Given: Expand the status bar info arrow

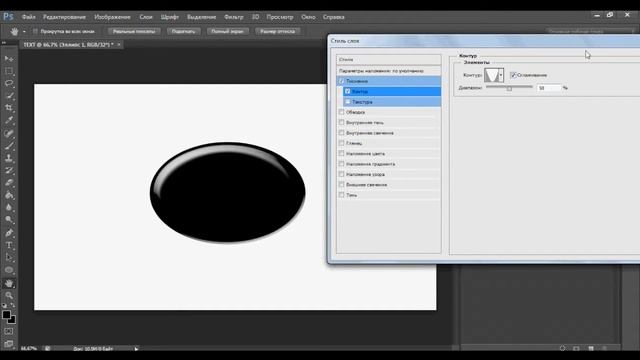Looking at the screenshot, I should [x=136, y=349].
